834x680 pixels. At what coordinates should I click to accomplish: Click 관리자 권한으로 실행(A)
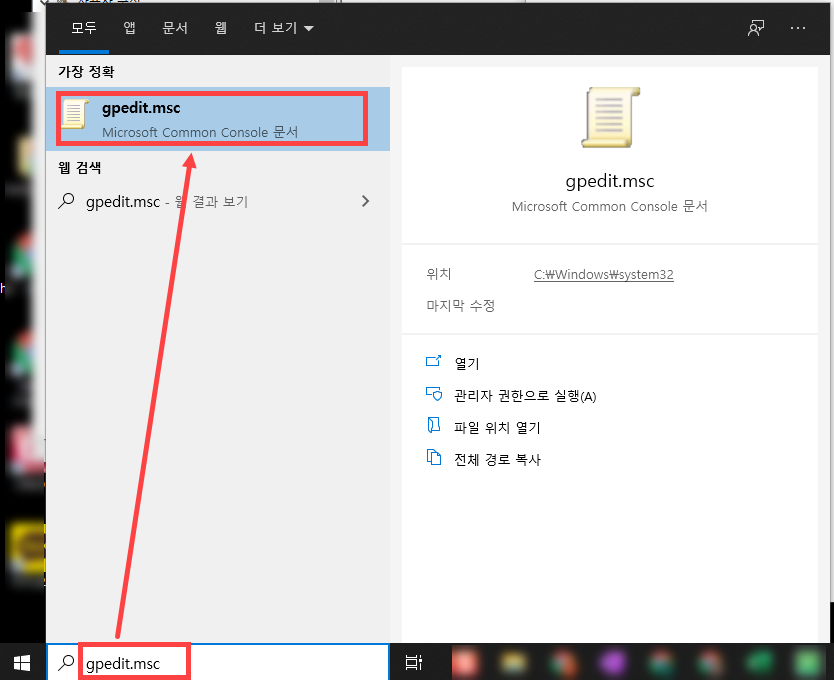[x=525, y=396]
